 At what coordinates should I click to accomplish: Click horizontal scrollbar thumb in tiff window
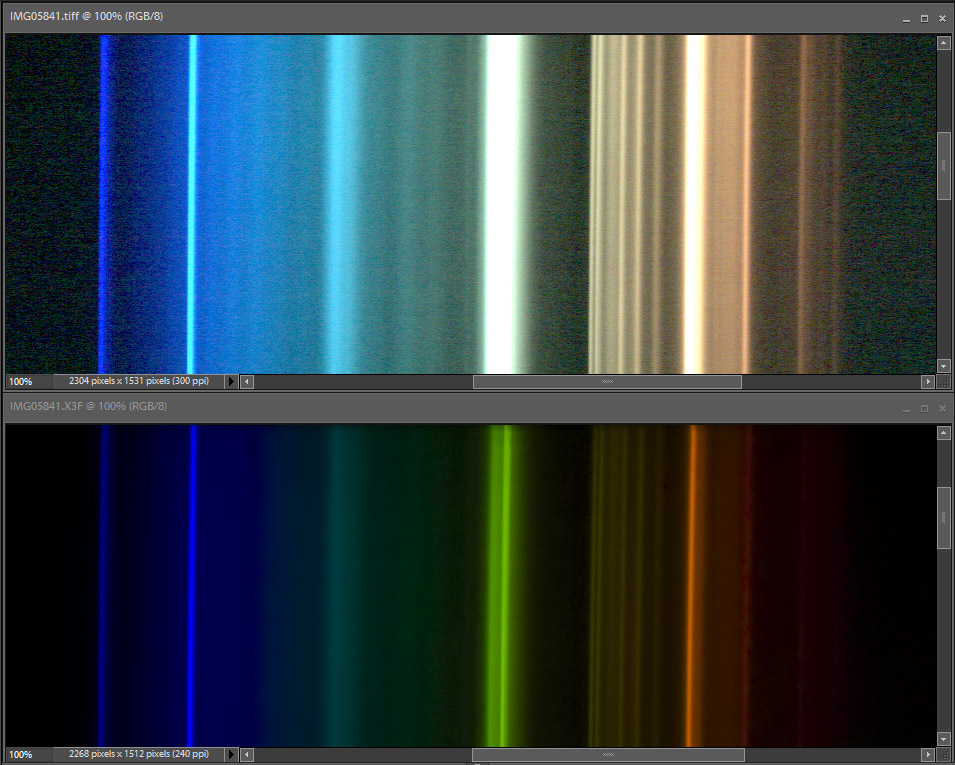607,382
